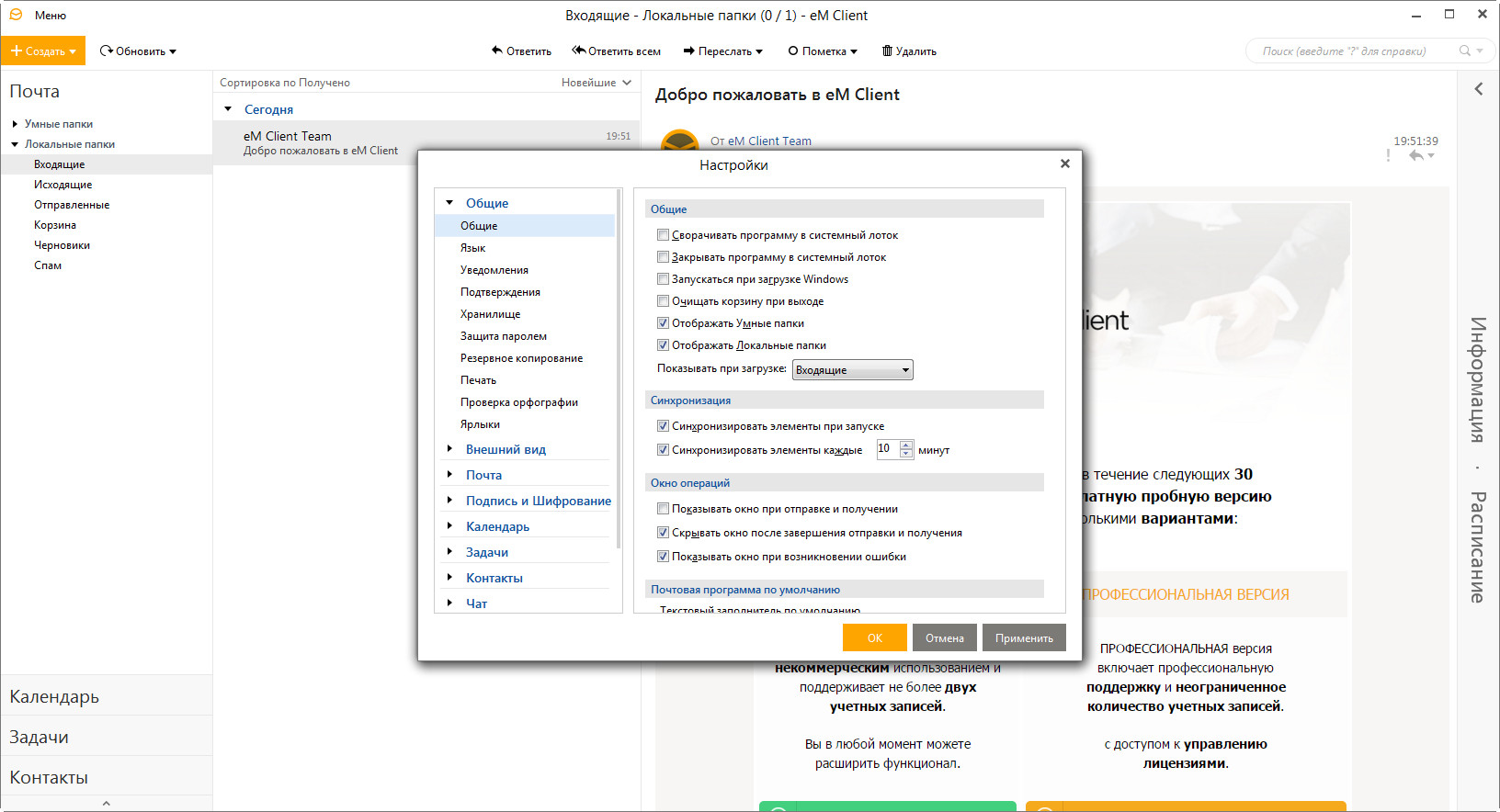Select Защита паролем in settings tree
Viewport: 1500px width, 812px height.
coord(504,336)
